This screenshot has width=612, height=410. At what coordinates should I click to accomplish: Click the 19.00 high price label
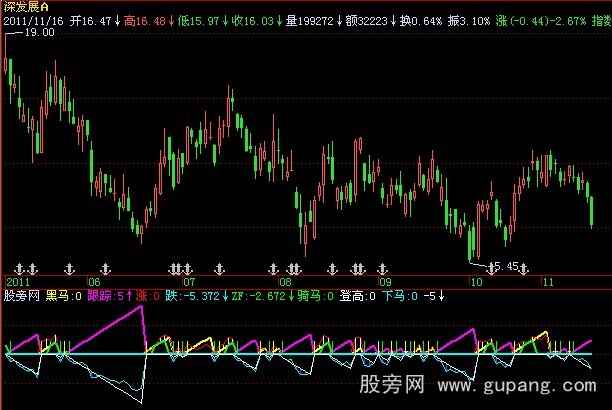[x=39, y=32]
